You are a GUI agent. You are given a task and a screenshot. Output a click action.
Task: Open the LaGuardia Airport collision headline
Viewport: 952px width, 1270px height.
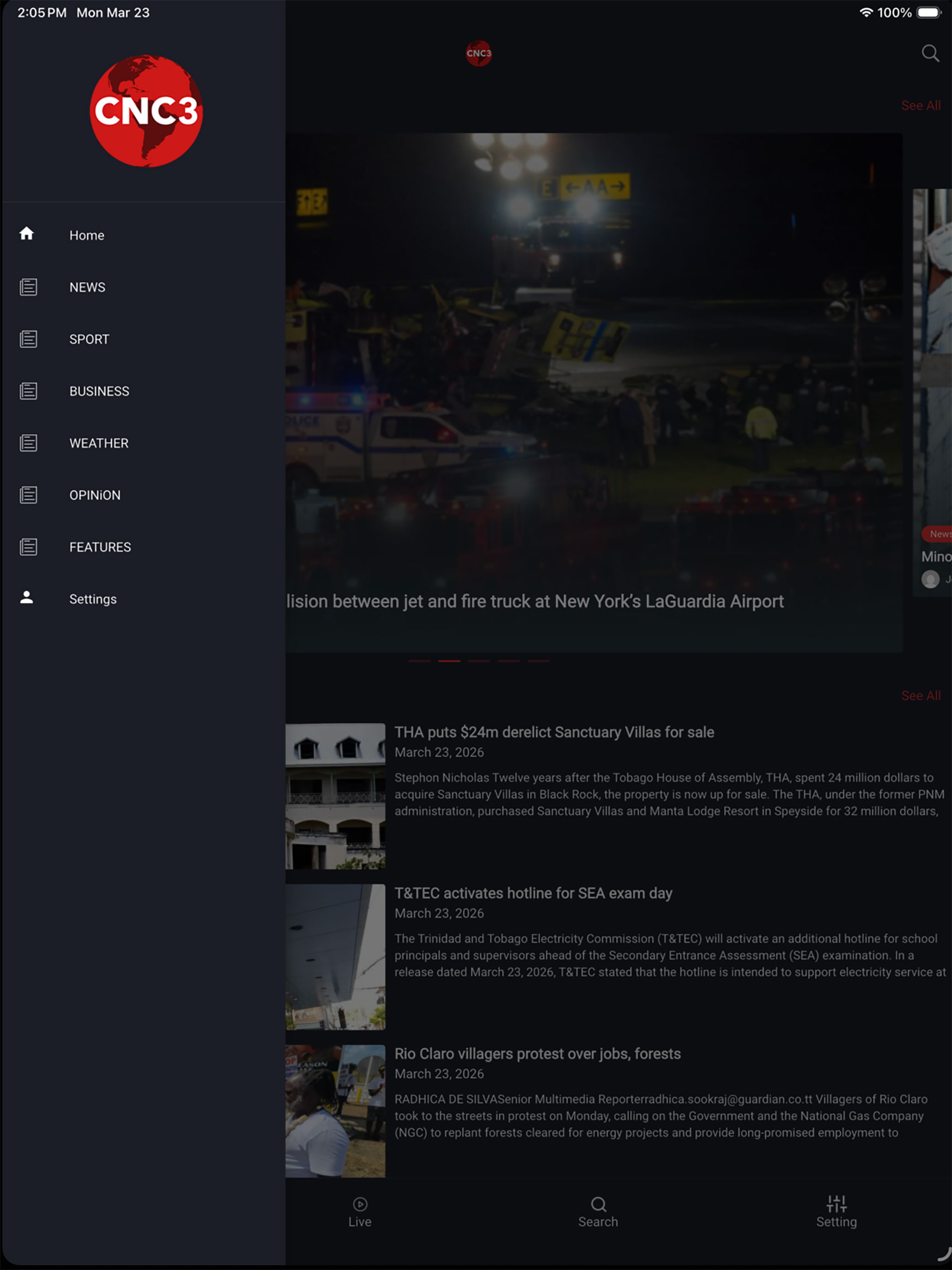tap(535, 601)
